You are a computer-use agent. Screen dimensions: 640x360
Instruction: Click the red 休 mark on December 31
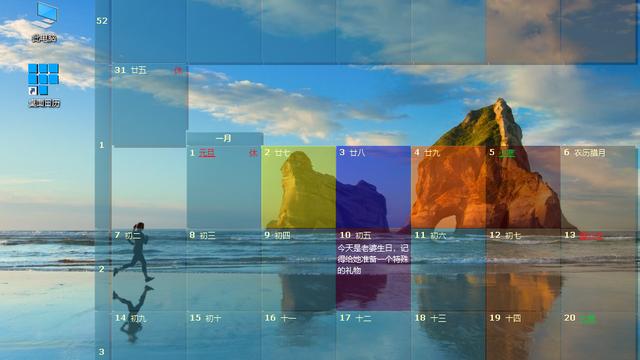[178, 70]
